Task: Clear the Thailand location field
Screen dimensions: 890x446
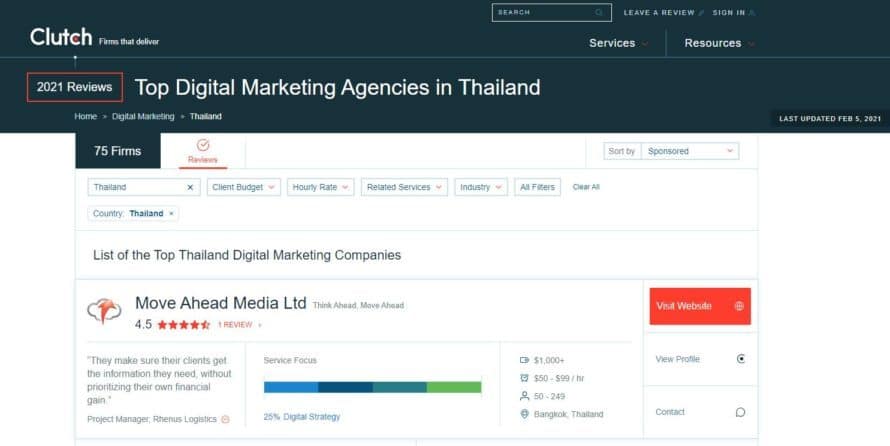Action: tap(190, 187)
